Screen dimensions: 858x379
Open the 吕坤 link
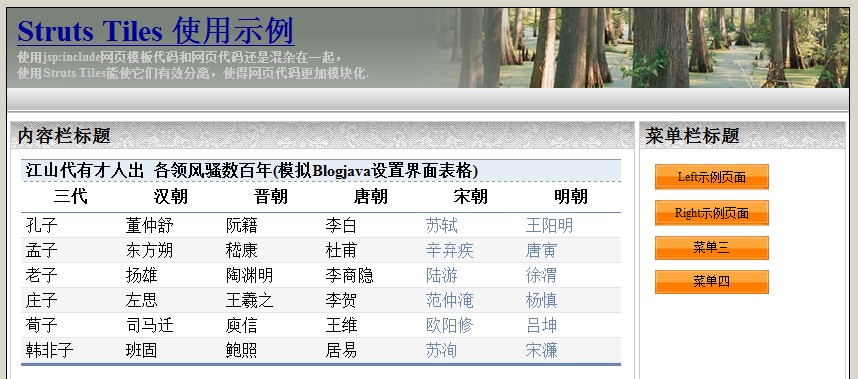[x=541, y=325]
